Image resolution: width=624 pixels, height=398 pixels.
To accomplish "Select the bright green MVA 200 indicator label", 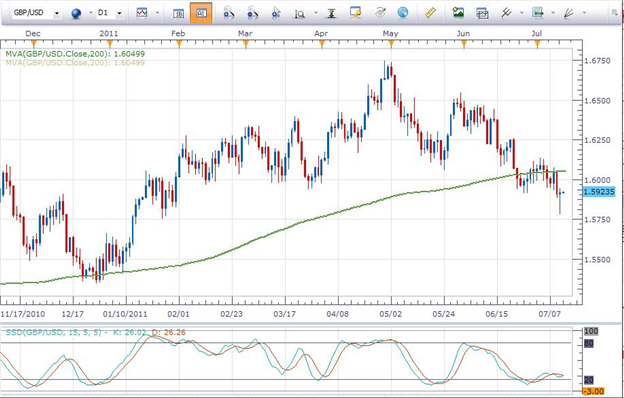I will pos(75,54).
